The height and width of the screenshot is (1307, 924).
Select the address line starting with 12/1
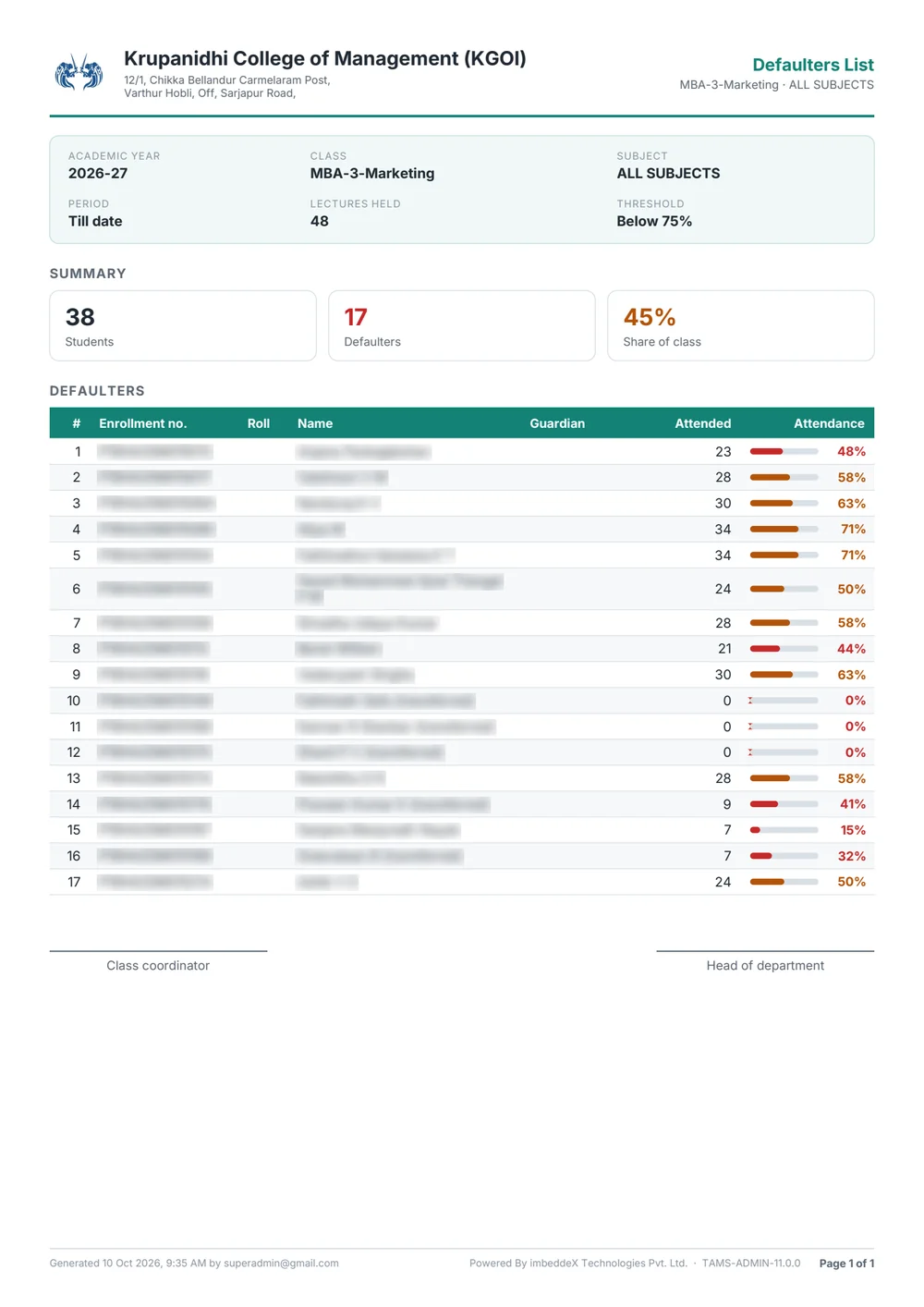pos(227,80)
